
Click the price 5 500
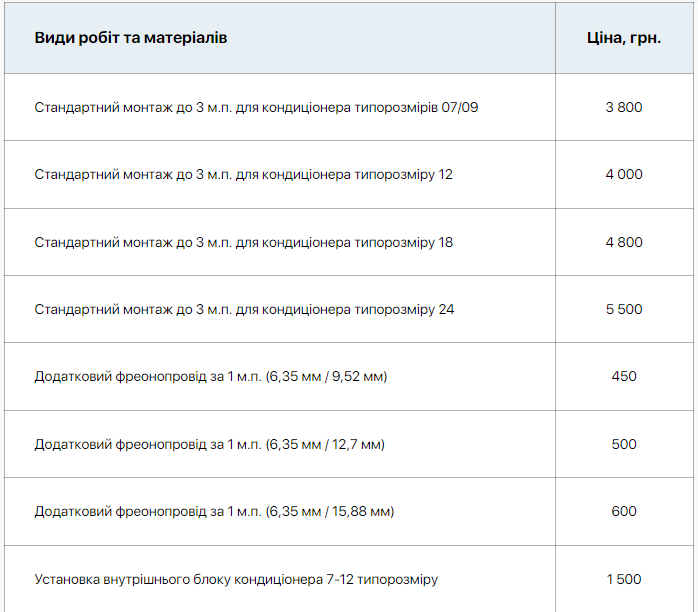pyautogui.click(x=623, y=309)
